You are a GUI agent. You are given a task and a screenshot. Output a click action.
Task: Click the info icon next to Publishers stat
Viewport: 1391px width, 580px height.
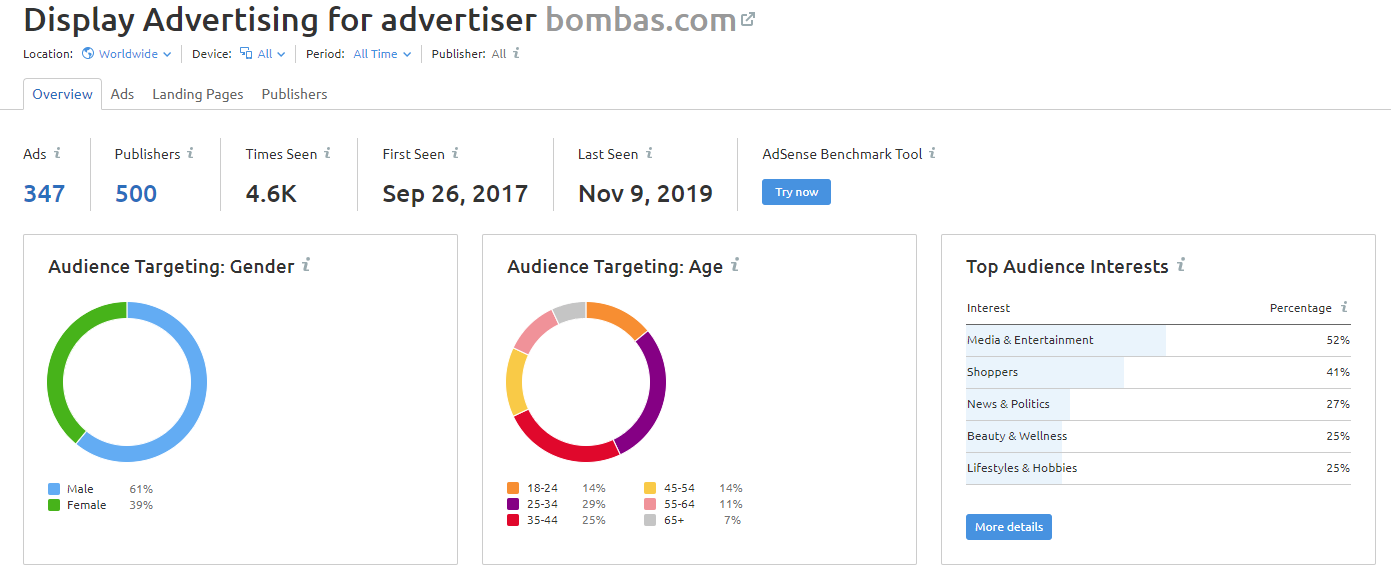coord(190,153)
